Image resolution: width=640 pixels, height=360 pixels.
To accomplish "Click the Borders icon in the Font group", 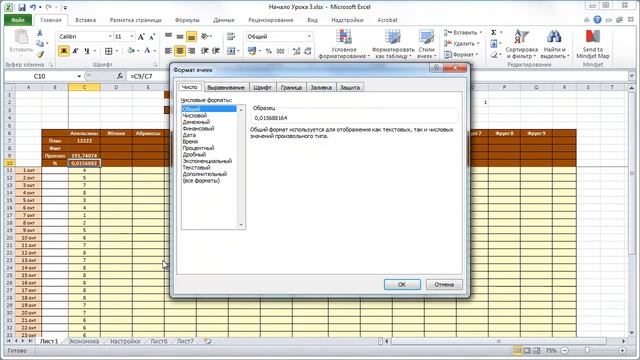I will click(x=108, y=51).
